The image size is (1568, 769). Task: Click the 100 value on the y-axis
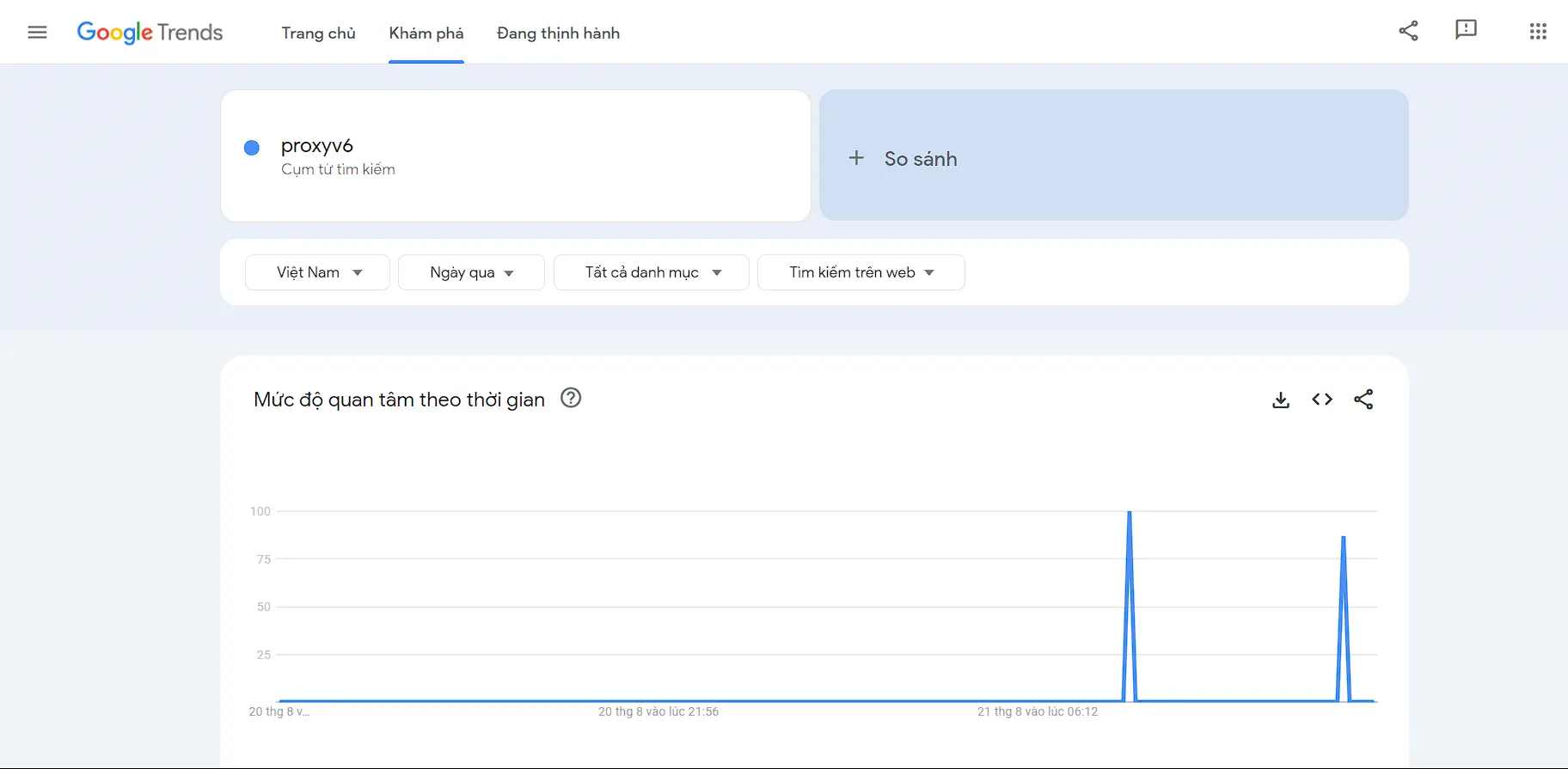coord(260,511)
